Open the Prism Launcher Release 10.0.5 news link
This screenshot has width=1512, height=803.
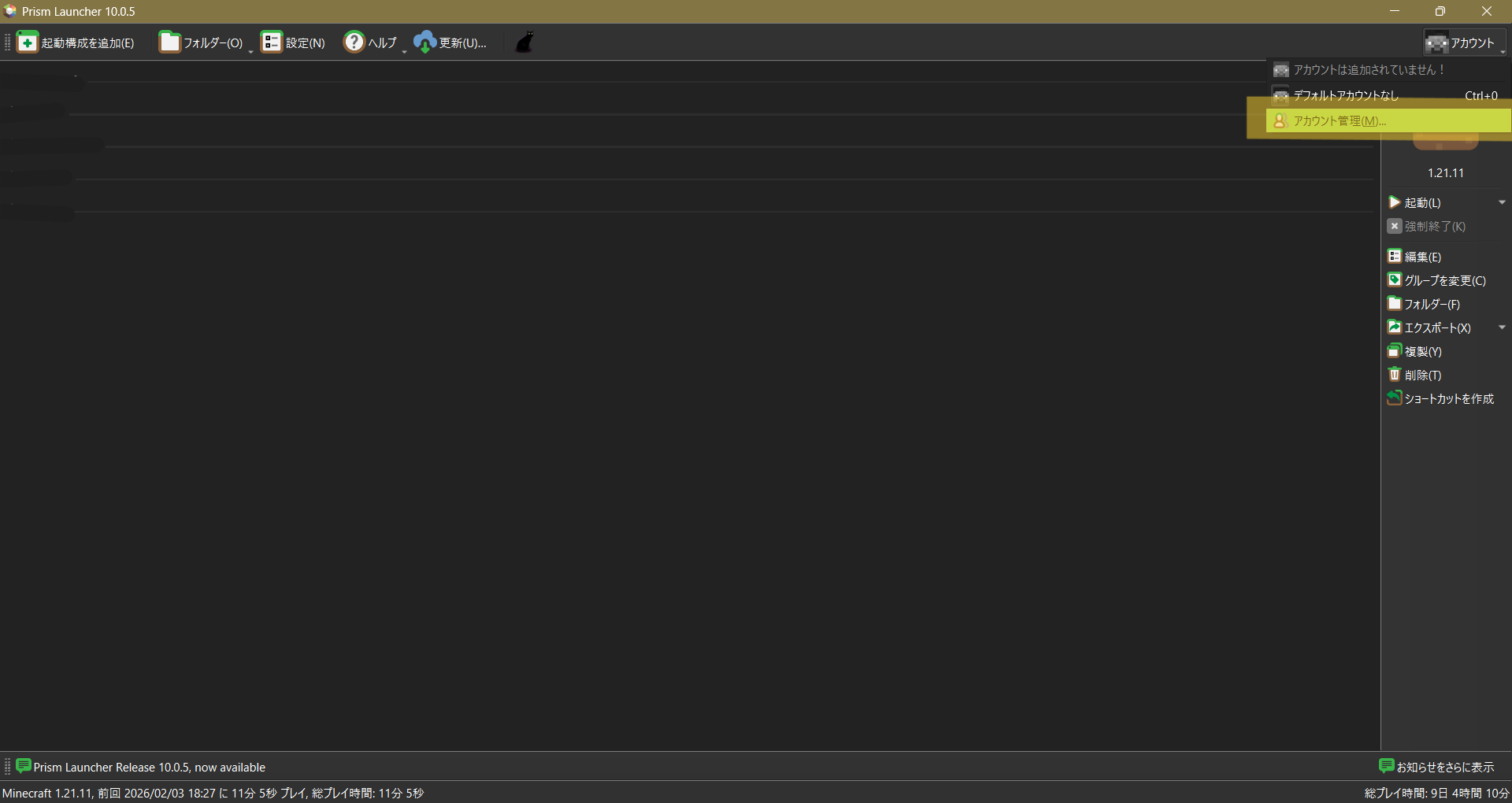(149, 768)
